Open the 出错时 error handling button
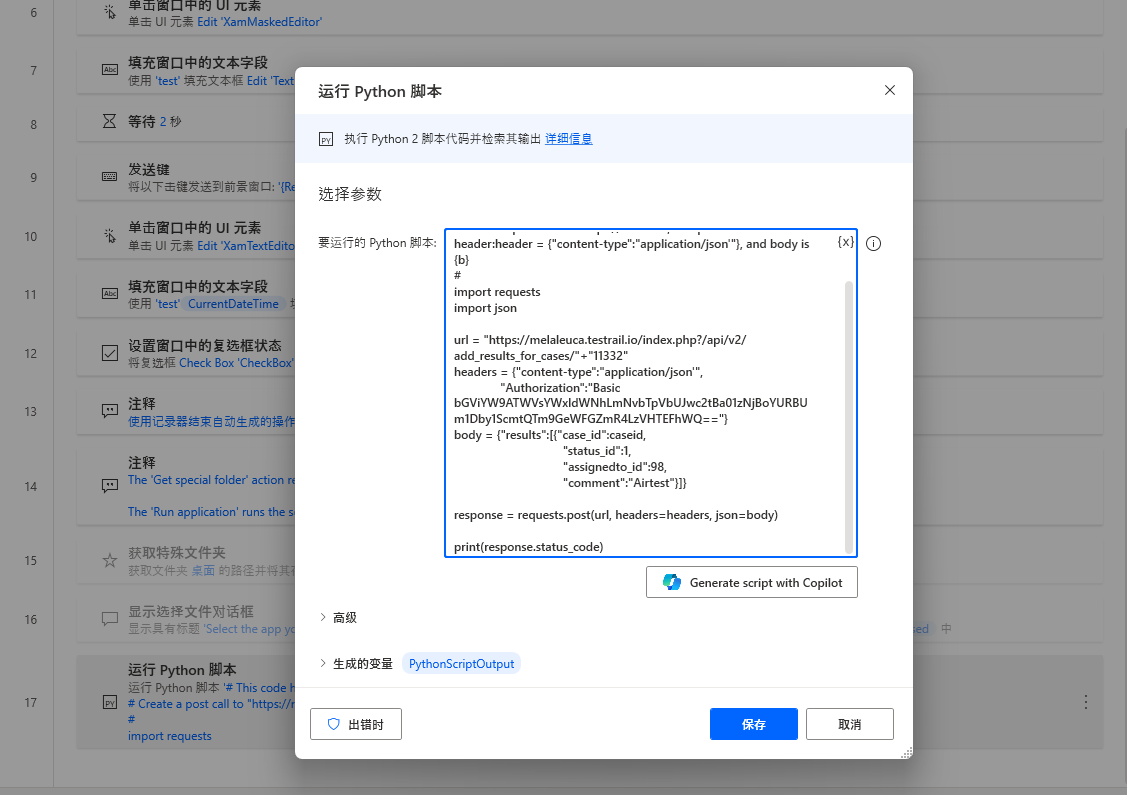1127x795 pixels. [x=356, y=724]
